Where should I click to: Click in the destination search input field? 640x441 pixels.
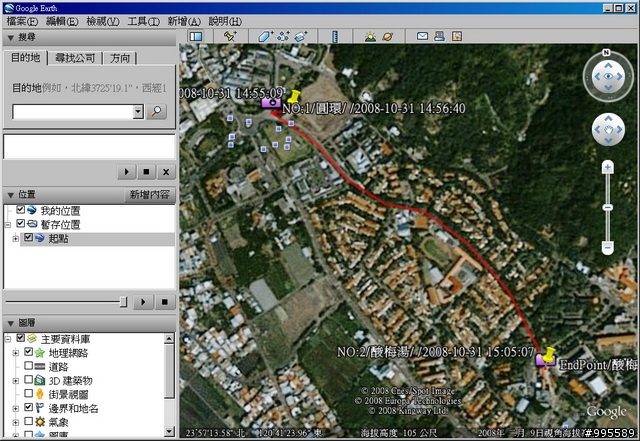(x=73, y=111)
